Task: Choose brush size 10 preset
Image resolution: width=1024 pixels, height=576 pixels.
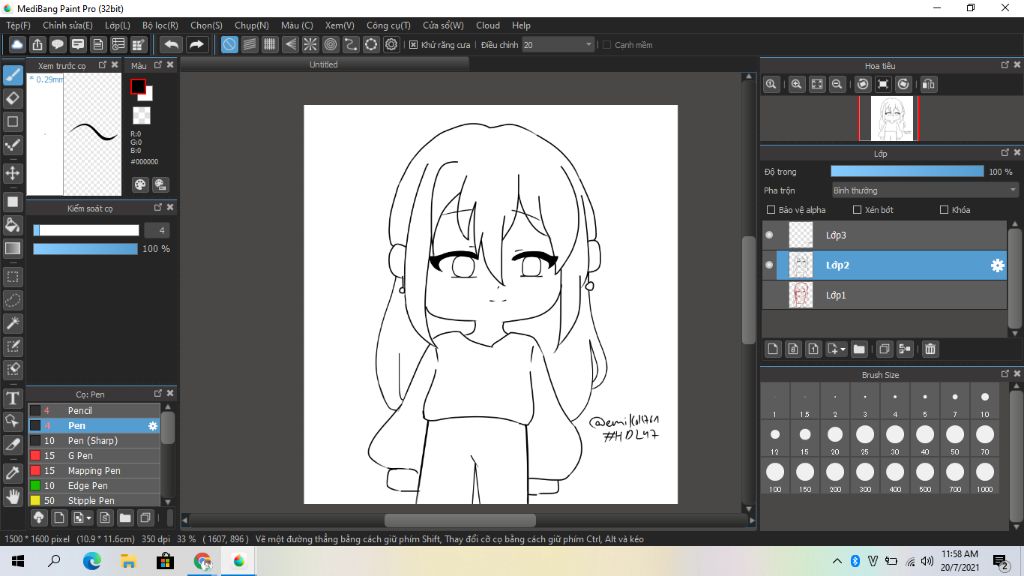Action: pos(985,401)
